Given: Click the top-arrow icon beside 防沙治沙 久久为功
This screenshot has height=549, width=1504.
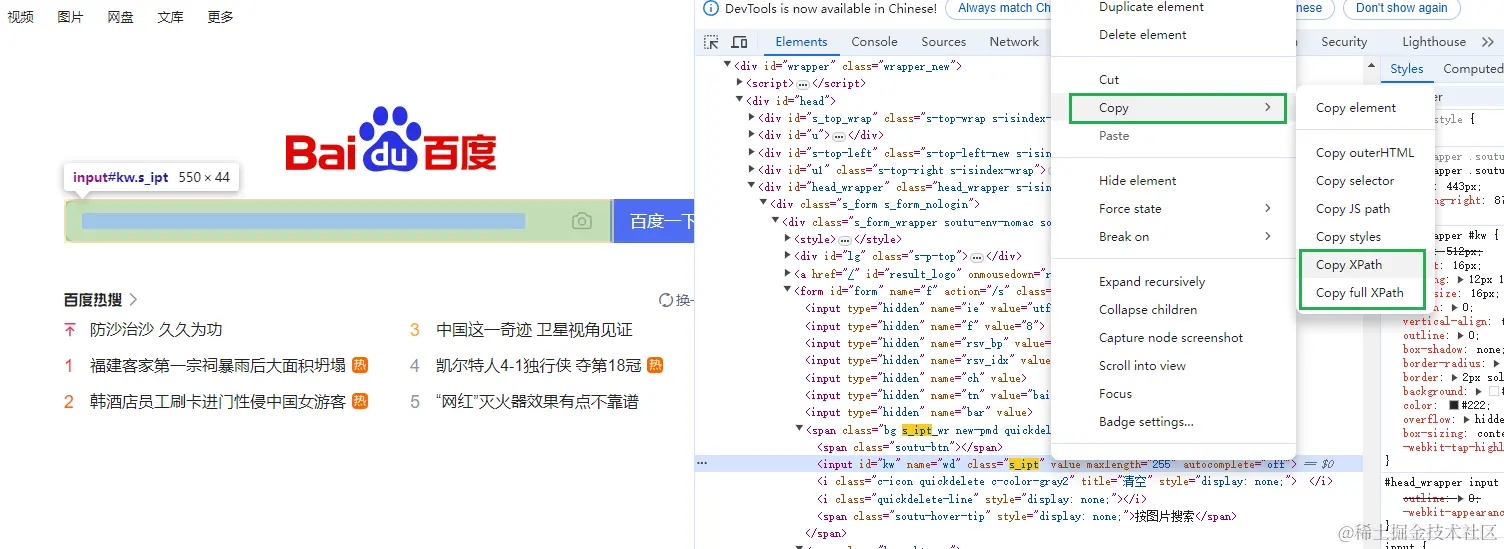Looking at the screenshot, I should coord(70,330).
